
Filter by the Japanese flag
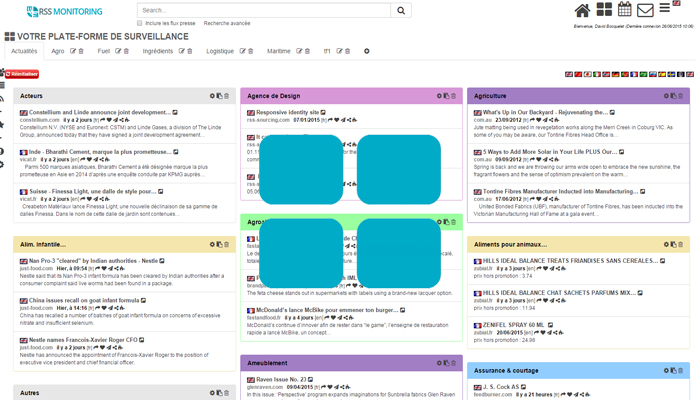click(588, 74)
